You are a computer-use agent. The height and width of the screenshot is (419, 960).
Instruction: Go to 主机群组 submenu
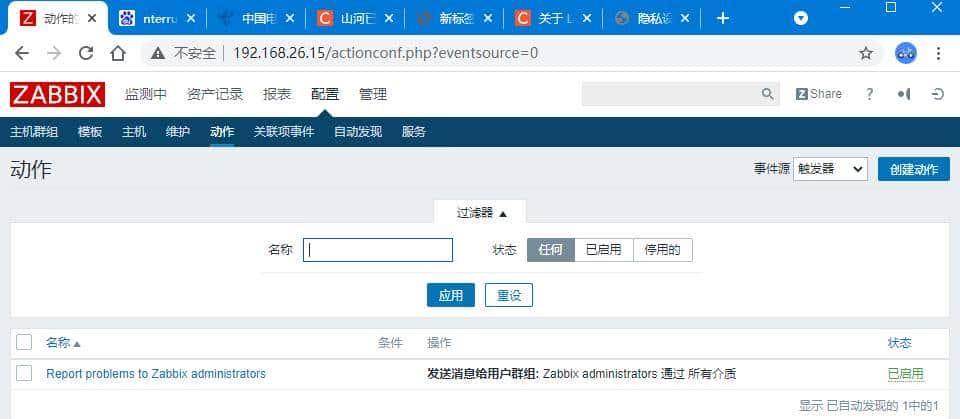[34, 132]
